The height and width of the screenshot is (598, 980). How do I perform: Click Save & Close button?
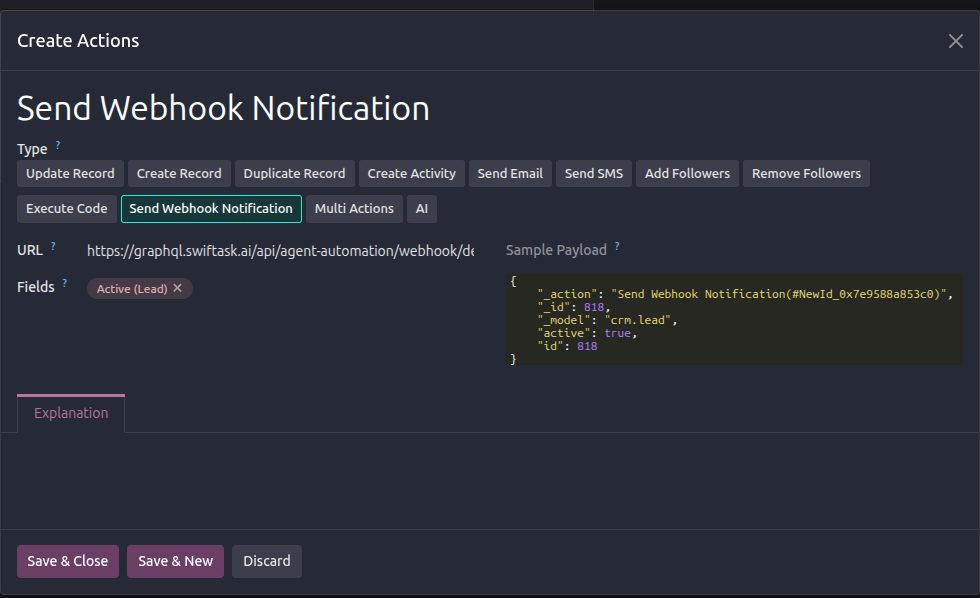pos(68,561)
